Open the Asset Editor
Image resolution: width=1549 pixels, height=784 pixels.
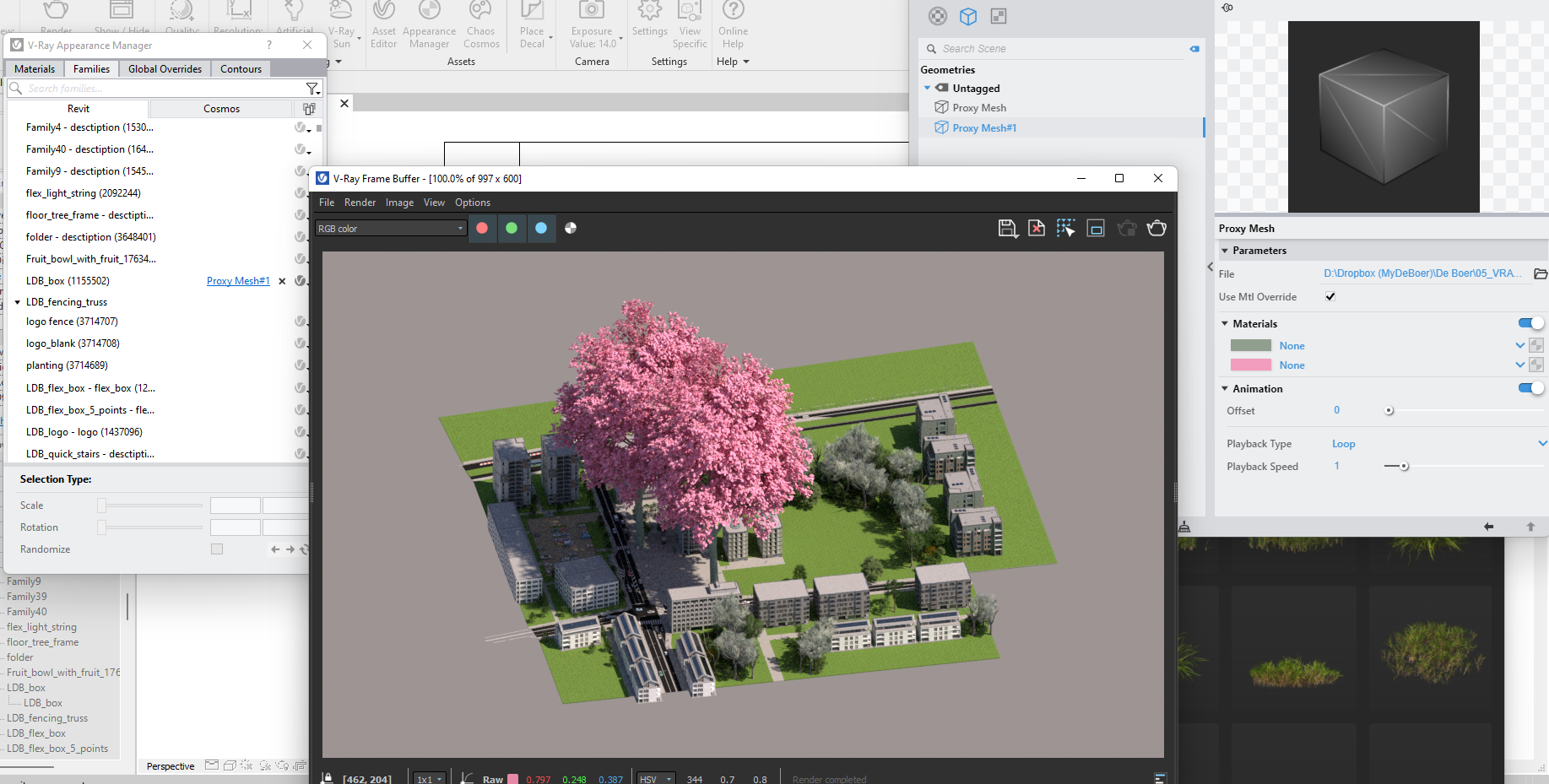(x=383, y=25)
